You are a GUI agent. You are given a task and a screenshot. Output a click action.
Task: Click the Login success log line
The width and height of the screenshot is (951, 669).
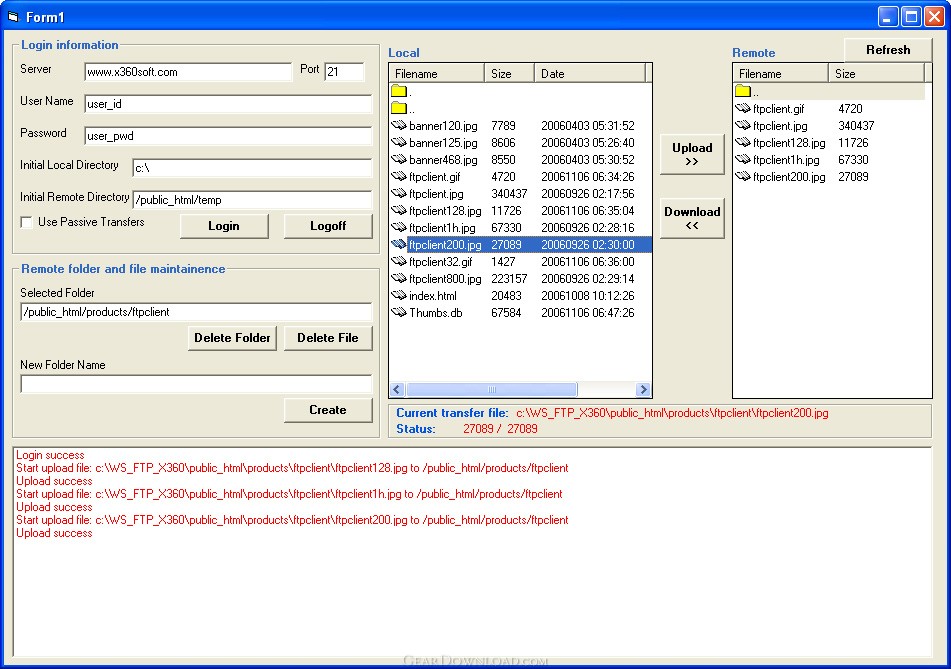coord(50,455)
